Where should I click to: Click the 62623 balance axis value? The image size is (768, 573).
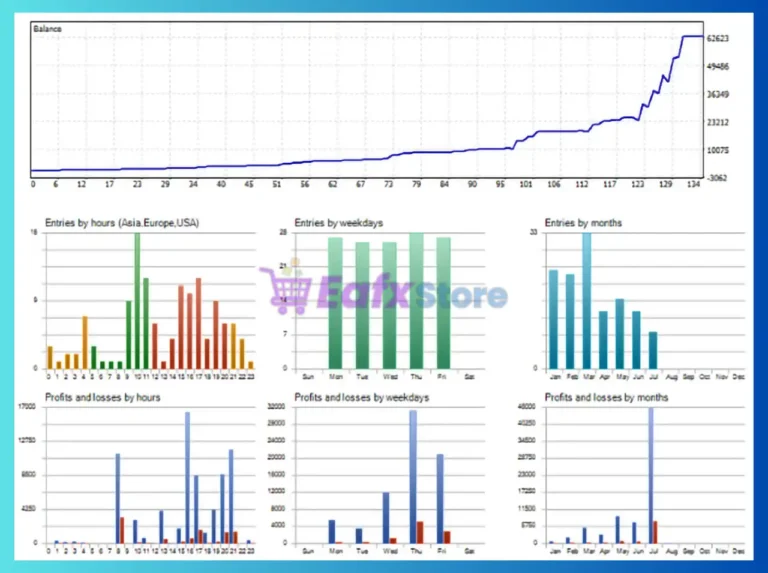click(x=718, y=38)
